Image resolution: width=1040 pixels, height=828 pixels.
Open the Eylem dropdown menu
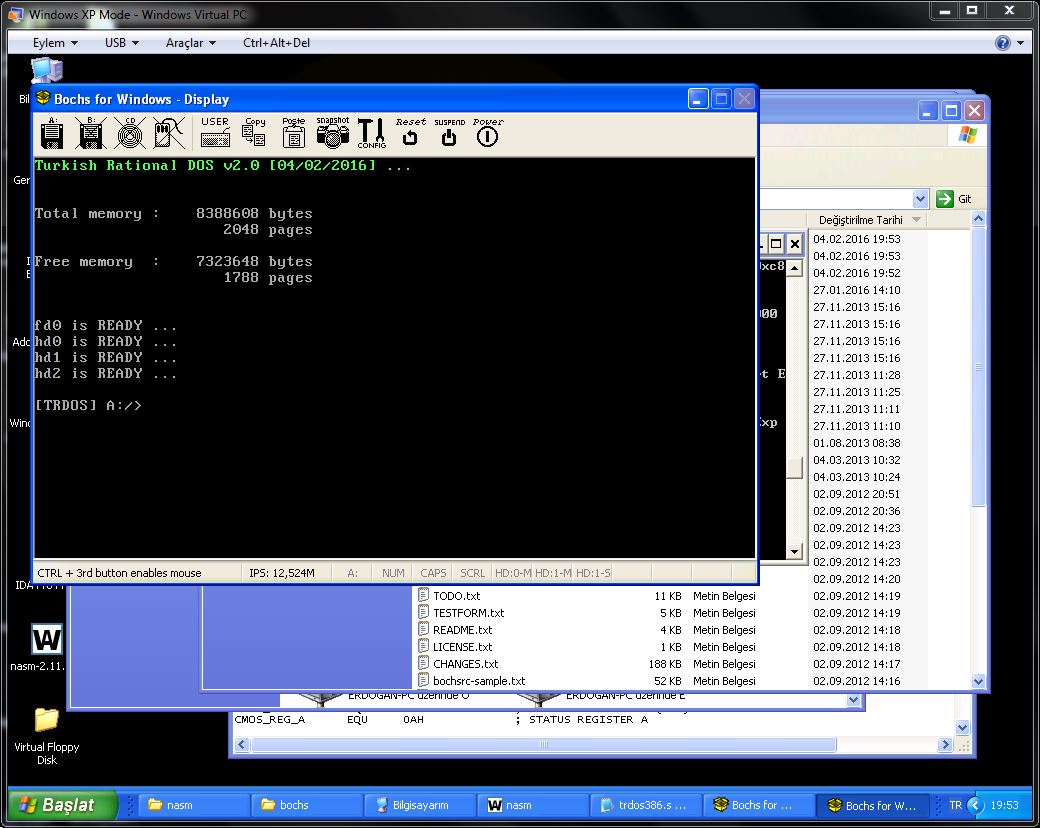coord(55,43)
